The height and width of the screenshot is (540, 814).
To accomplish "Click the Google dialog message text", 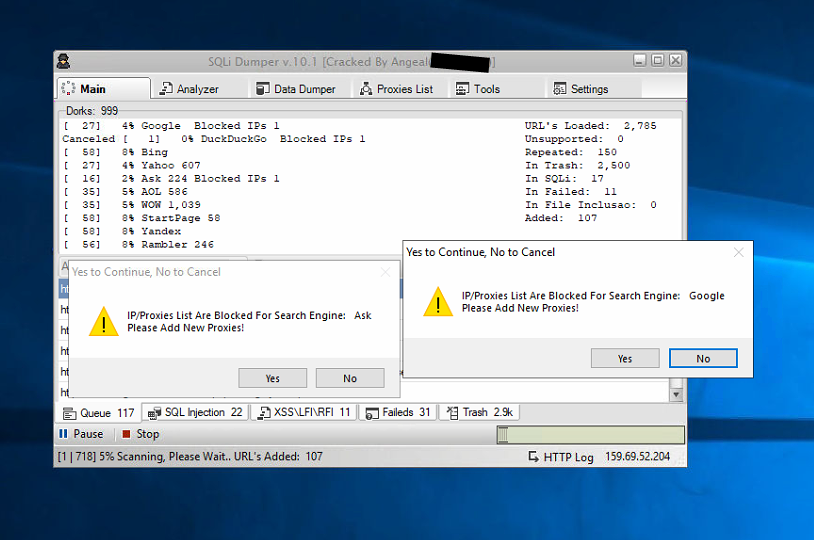I will 593,302.
